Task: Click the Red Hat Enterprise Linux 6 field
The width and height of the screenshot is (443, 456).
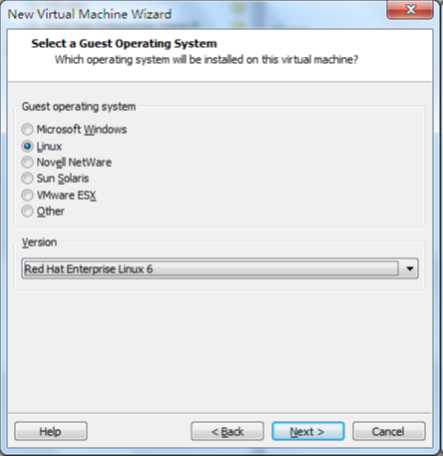Action: (x=220, y=269)
